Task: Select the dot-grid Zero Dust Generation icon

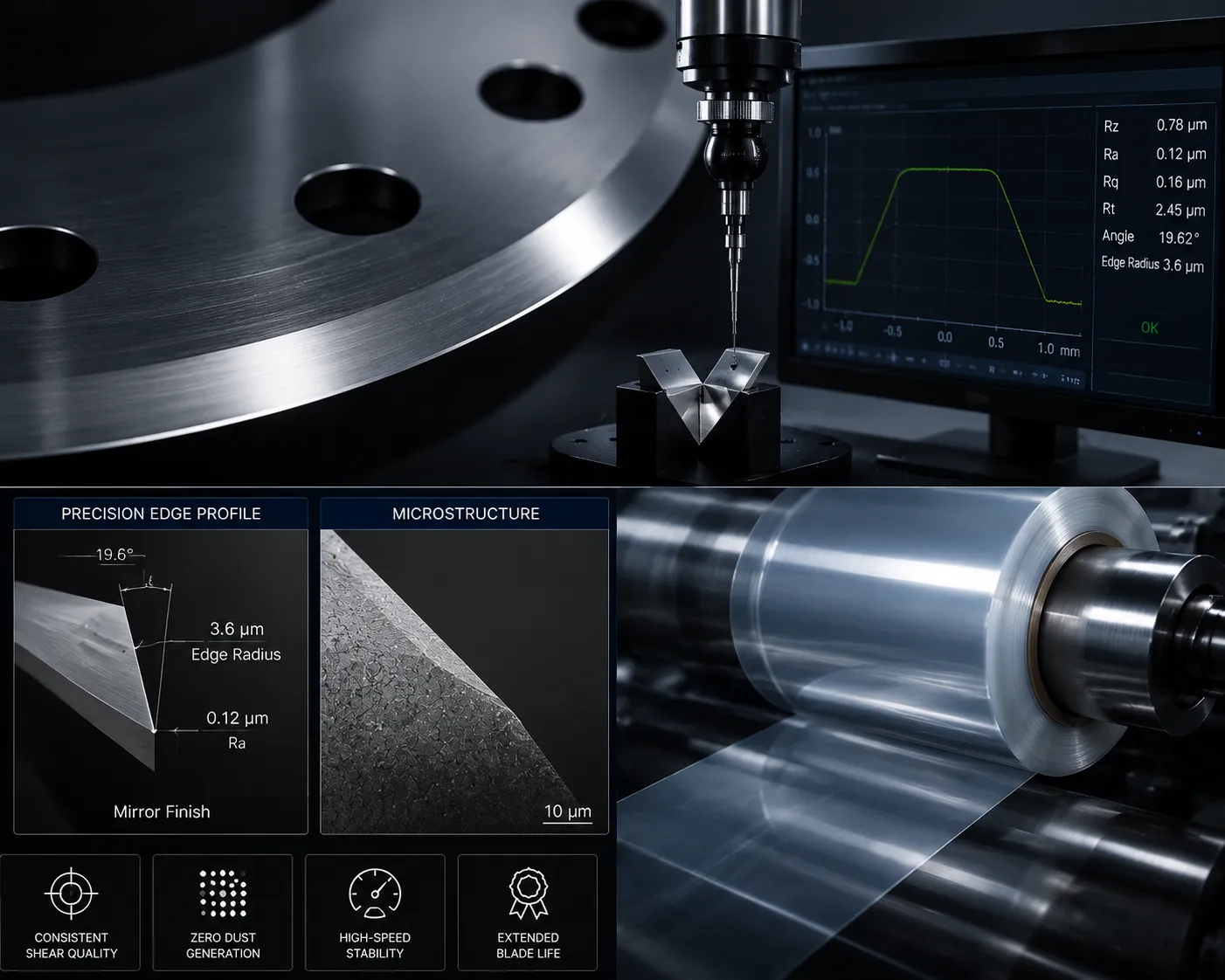Action: point(223,894)
